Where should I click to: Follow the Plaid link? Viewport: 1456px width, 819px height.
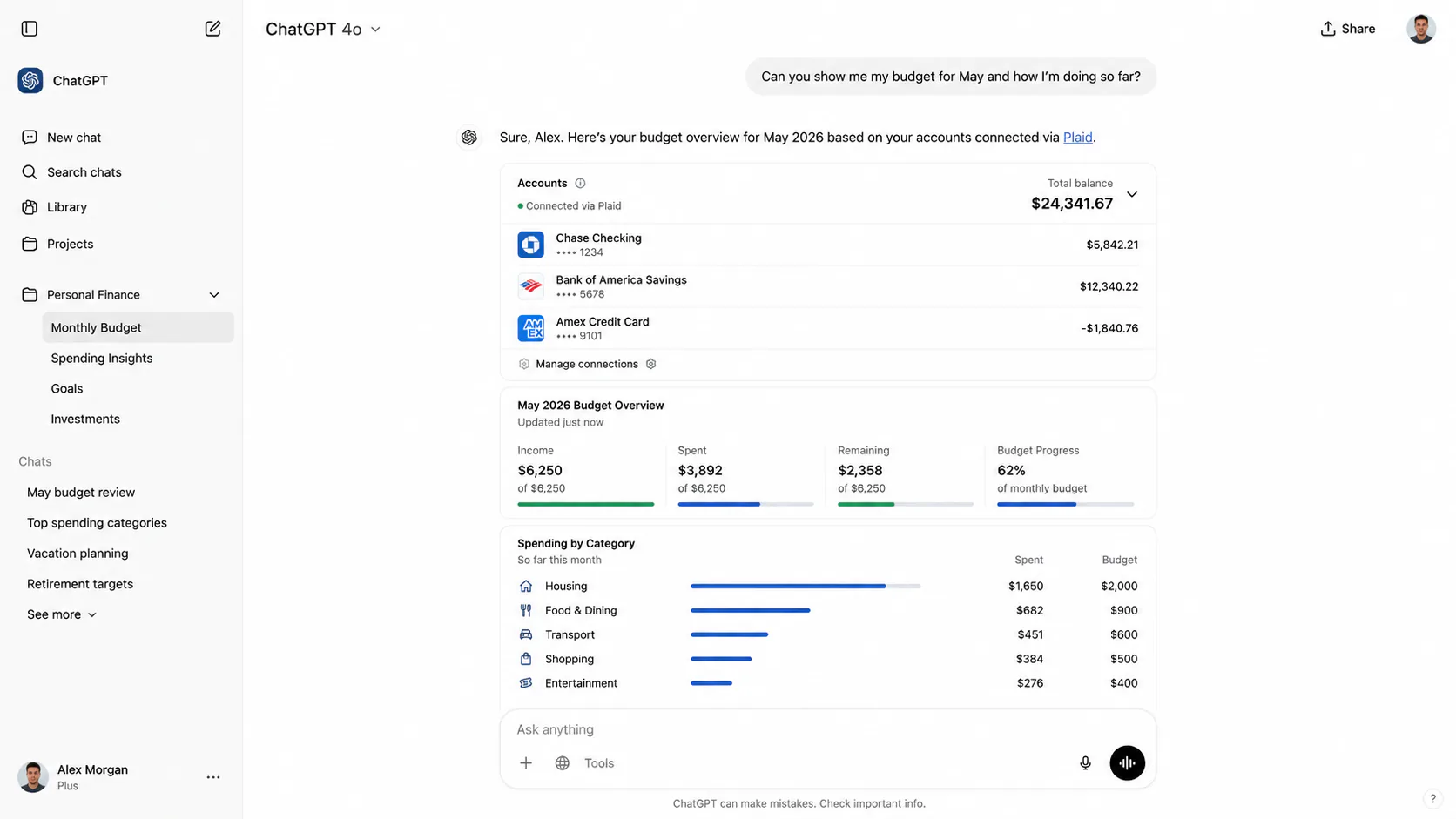1077,138
